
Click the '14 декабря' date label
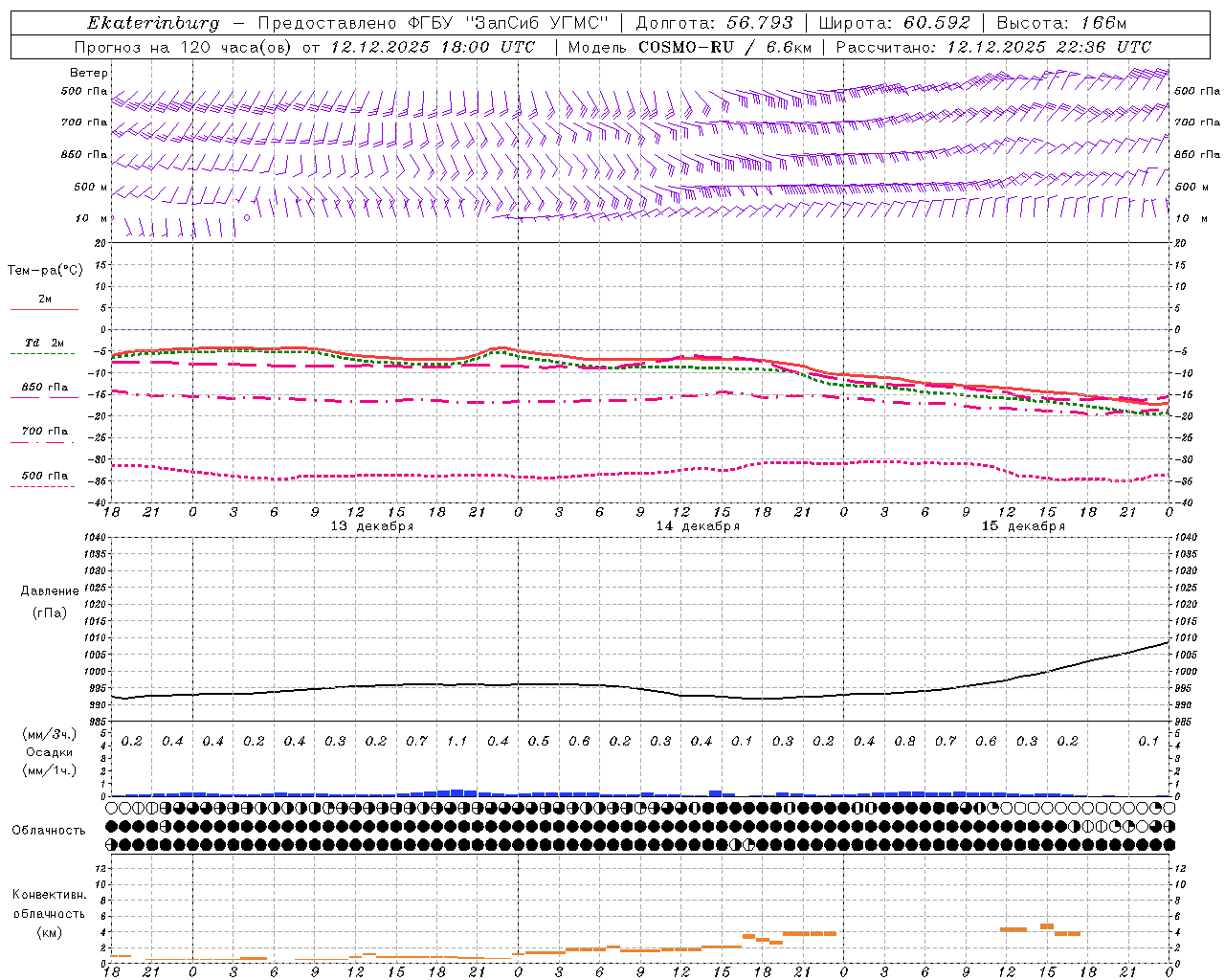pos(698,526)
